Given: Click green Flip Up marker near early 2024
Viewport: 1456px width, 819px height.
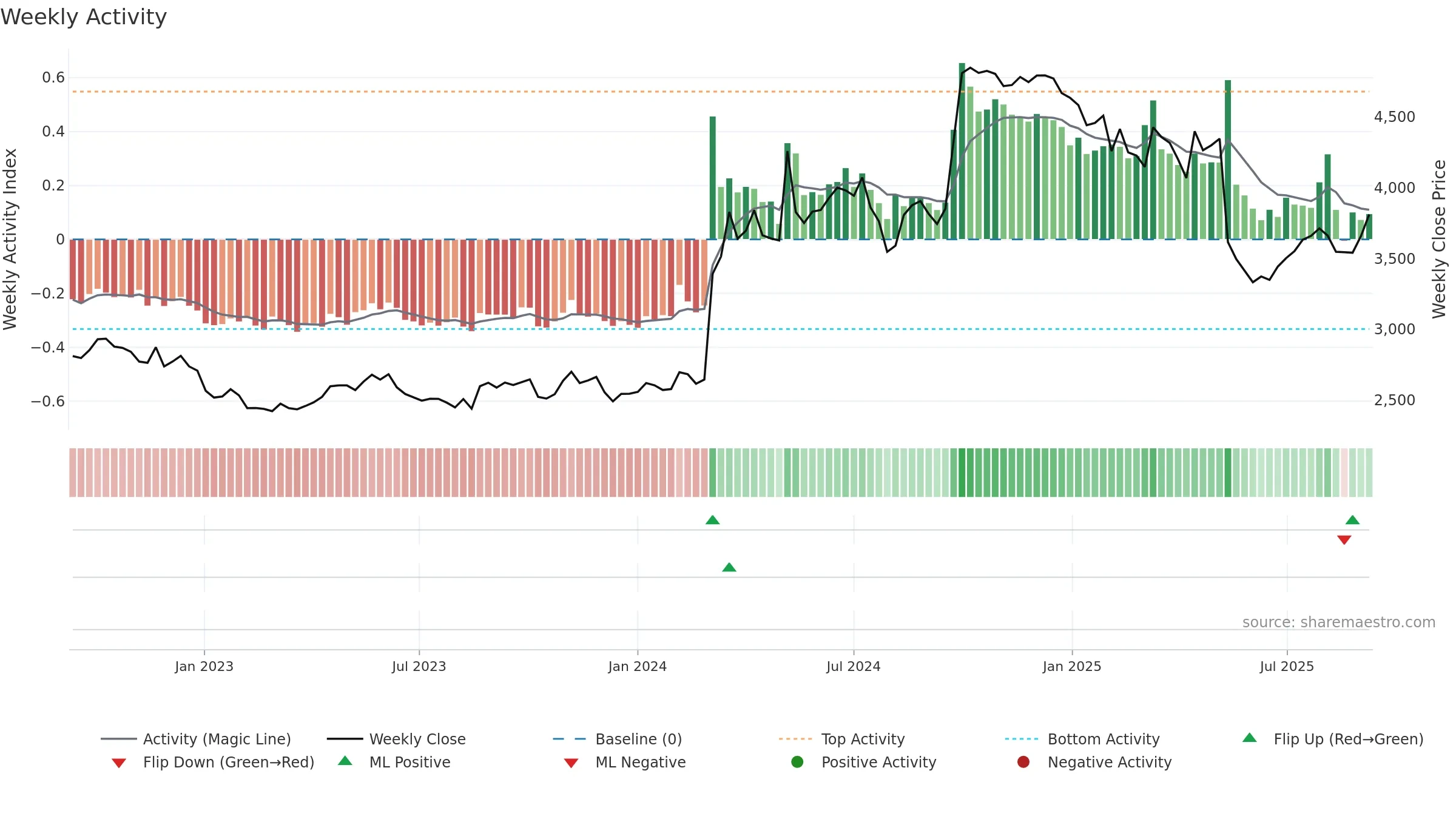Looking at the screenshot, I should (x=713, y=520).
